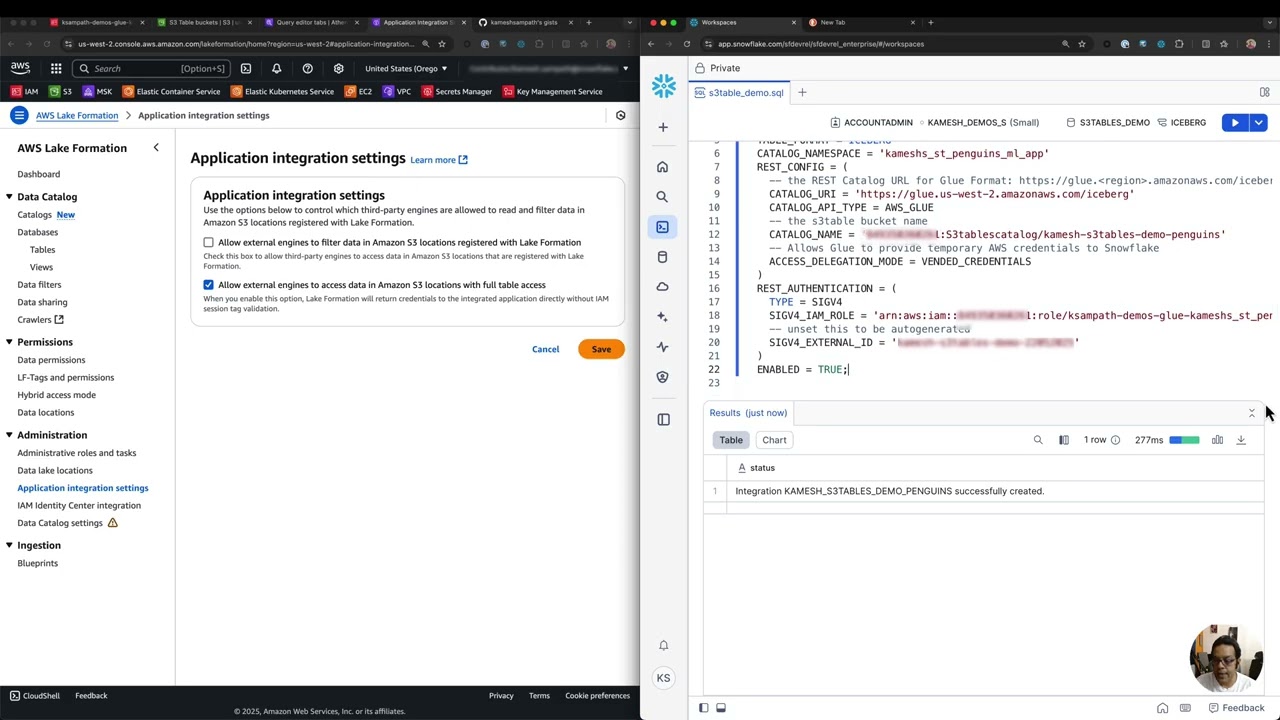The width and height of the screenshot is (1280, 720).
Task: Collapse the Ingestion section
Action: pos(8,545)
